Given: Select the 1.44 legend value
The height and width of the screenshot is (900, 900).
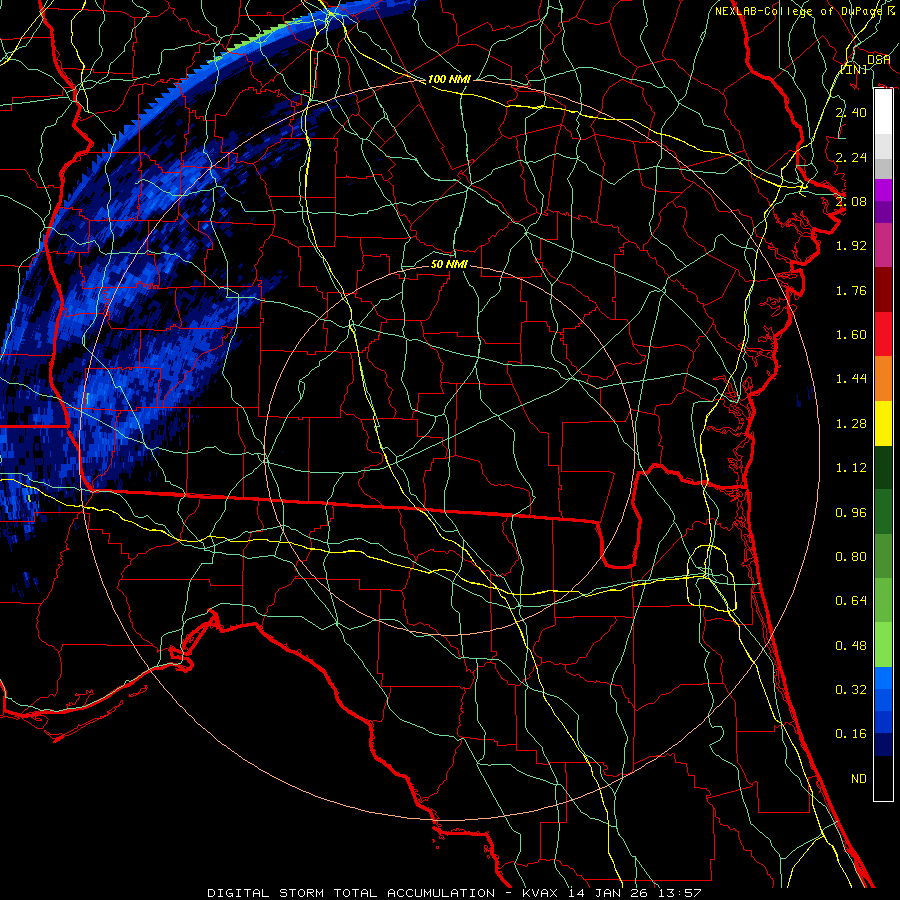Looking at the screenshot, I should (x=851, y=379).
